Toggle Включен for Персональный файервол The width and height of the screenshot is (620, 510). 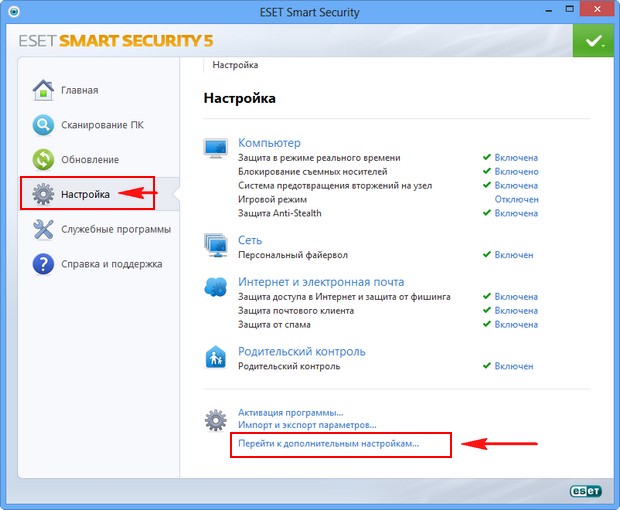[514, 255]
